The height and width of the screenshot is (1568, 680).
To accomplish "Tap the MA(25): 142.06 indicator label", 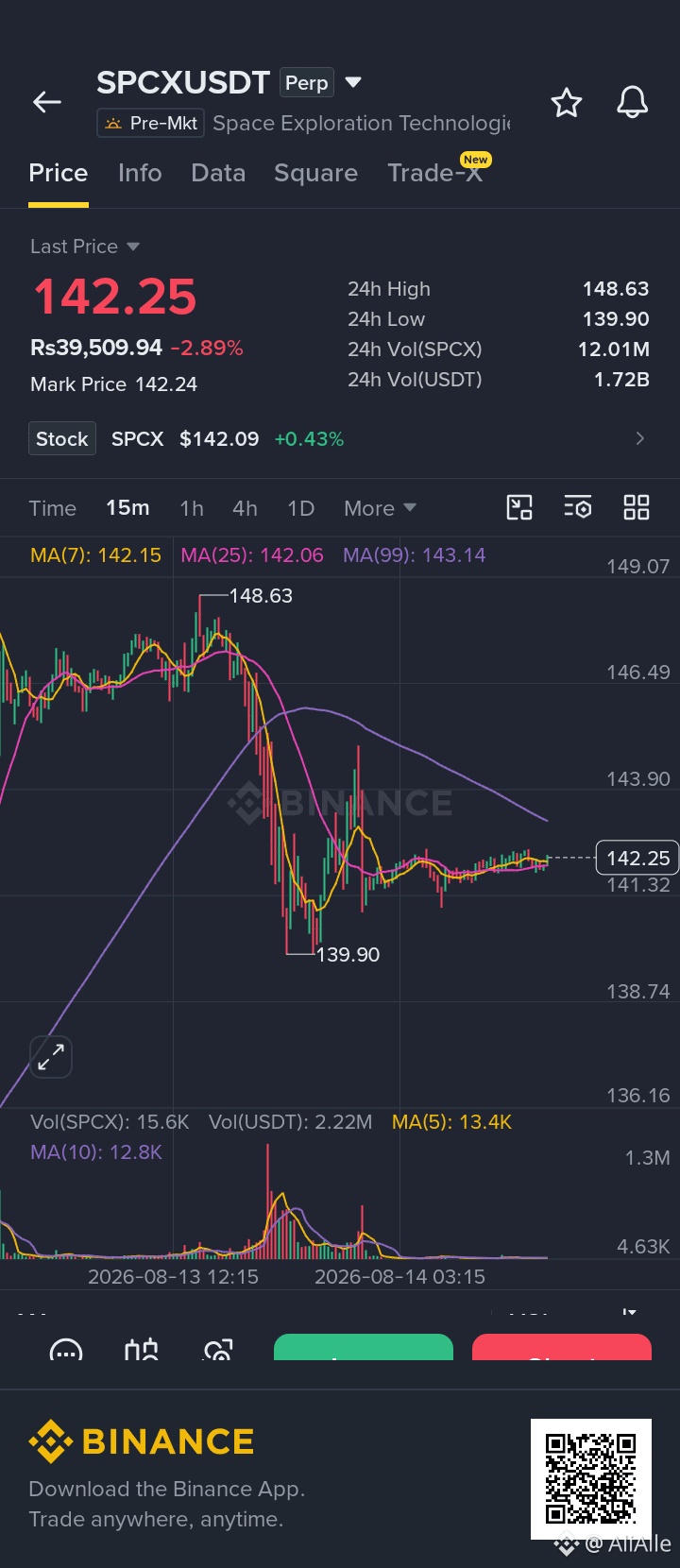I will click(x=252, y=555).
